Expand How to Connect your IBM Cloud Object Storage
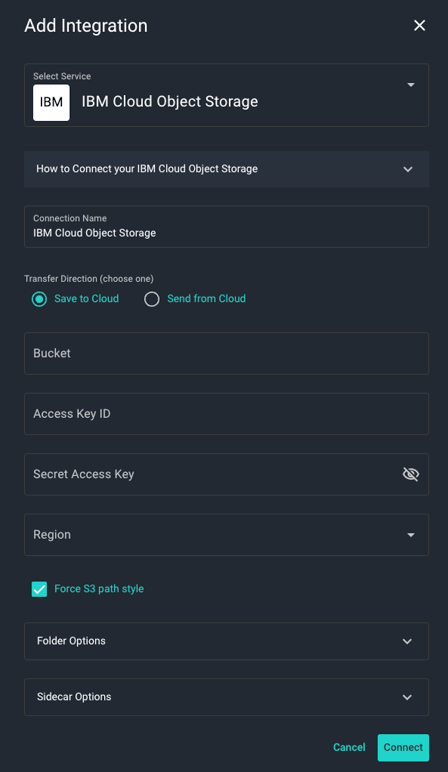Image resolution: width=448 pixels, height=772 pixels. 226,169
